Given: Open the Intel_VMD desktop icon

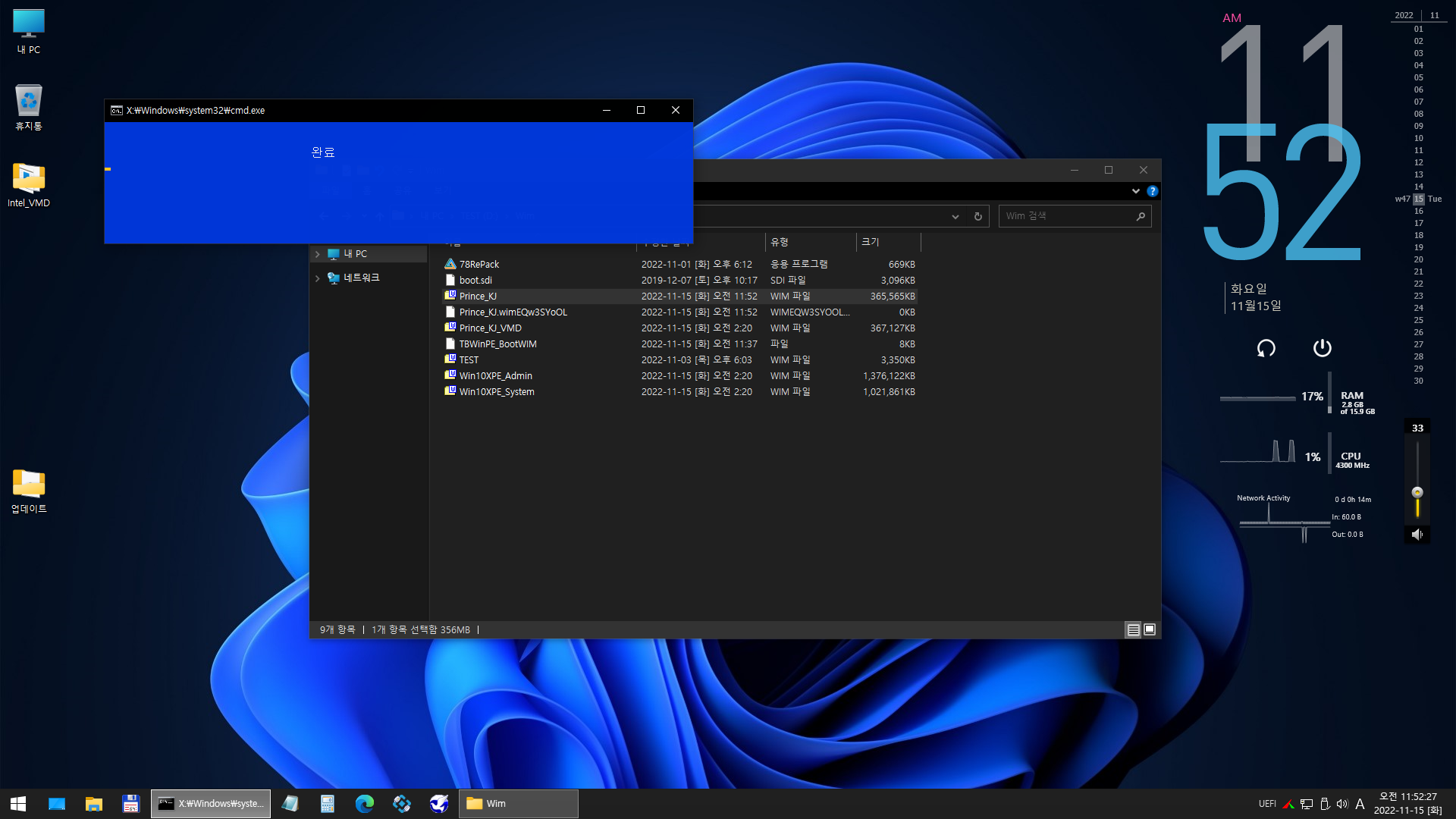Looking at the screenshot, I should pos(29,184).
